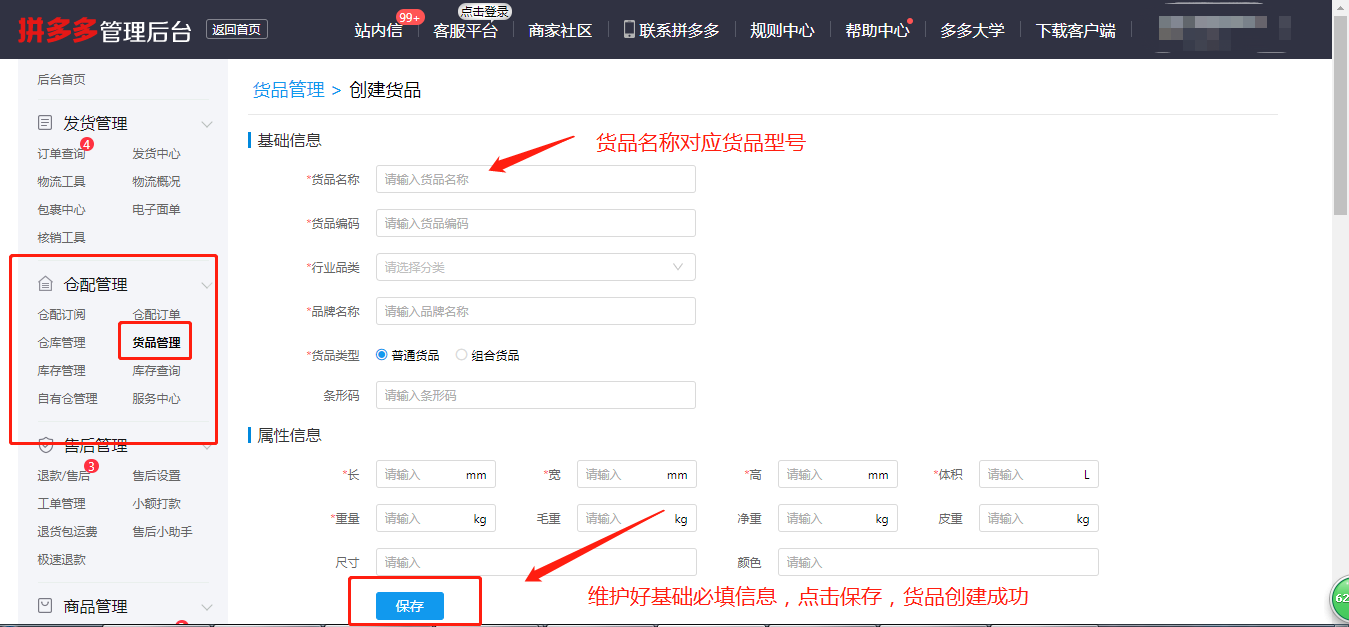Click the 货品管理 breadcrumb link
Image resolution: width=1349 pixels, height=627 pixels.
(288, 90)
